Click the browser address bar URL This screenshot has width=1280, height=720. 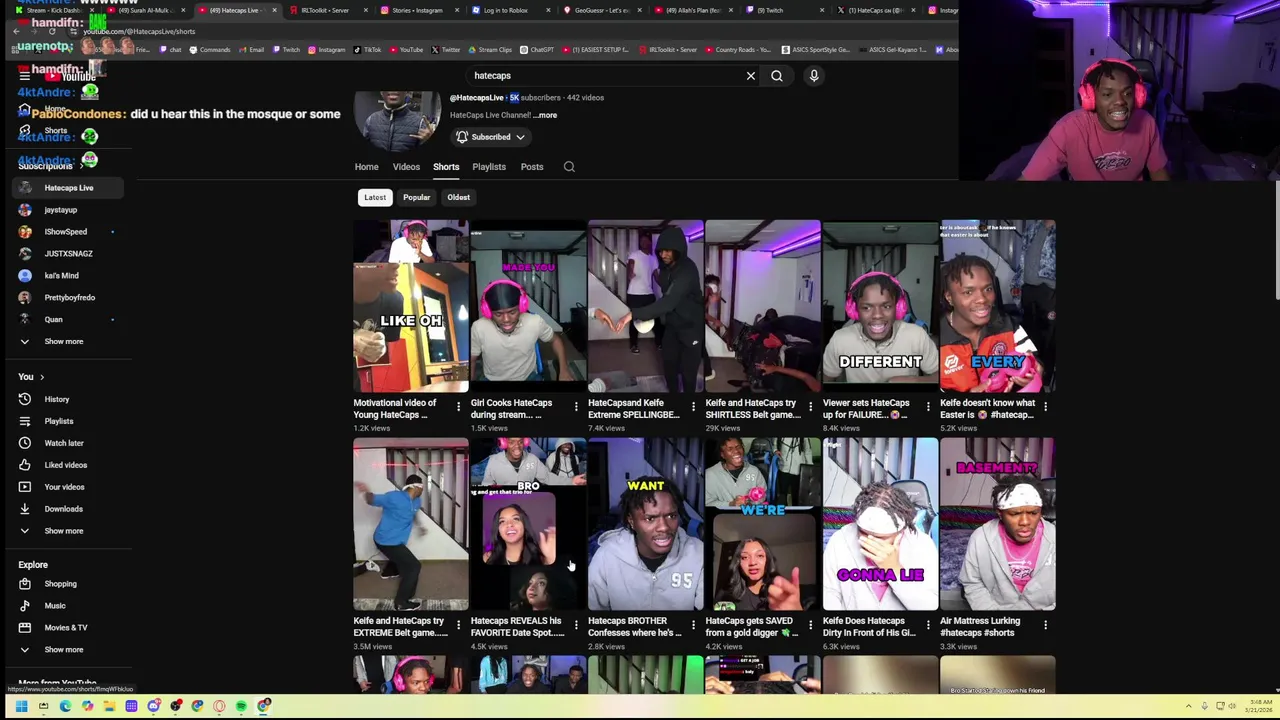point(139,32)
